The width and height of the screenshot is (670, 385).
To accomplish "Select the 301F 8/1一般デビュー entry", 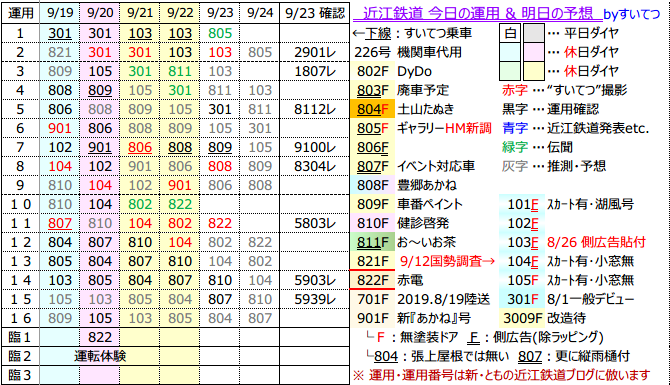I will pos(570,299).
